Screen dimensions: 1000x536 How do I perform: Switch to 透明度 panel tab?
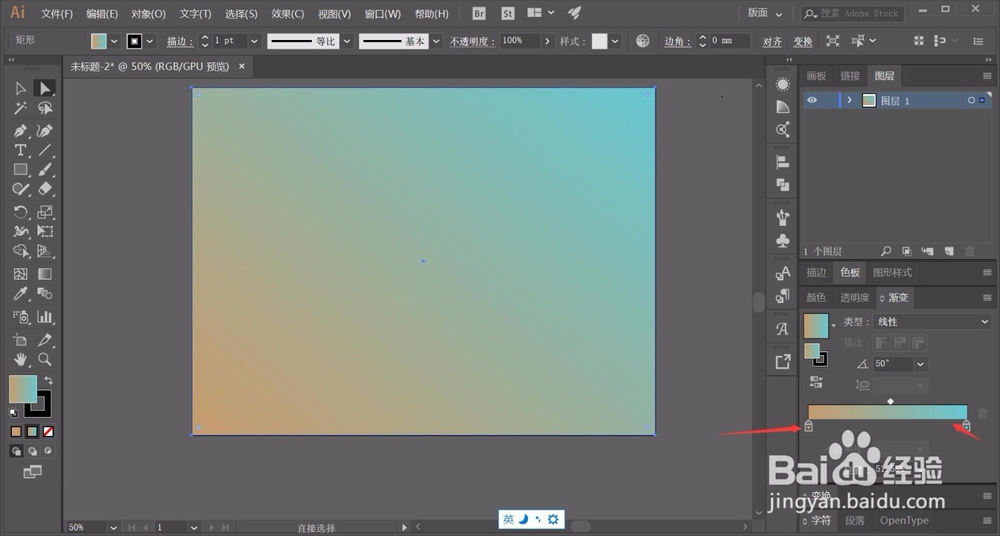(x=855, y=297)
